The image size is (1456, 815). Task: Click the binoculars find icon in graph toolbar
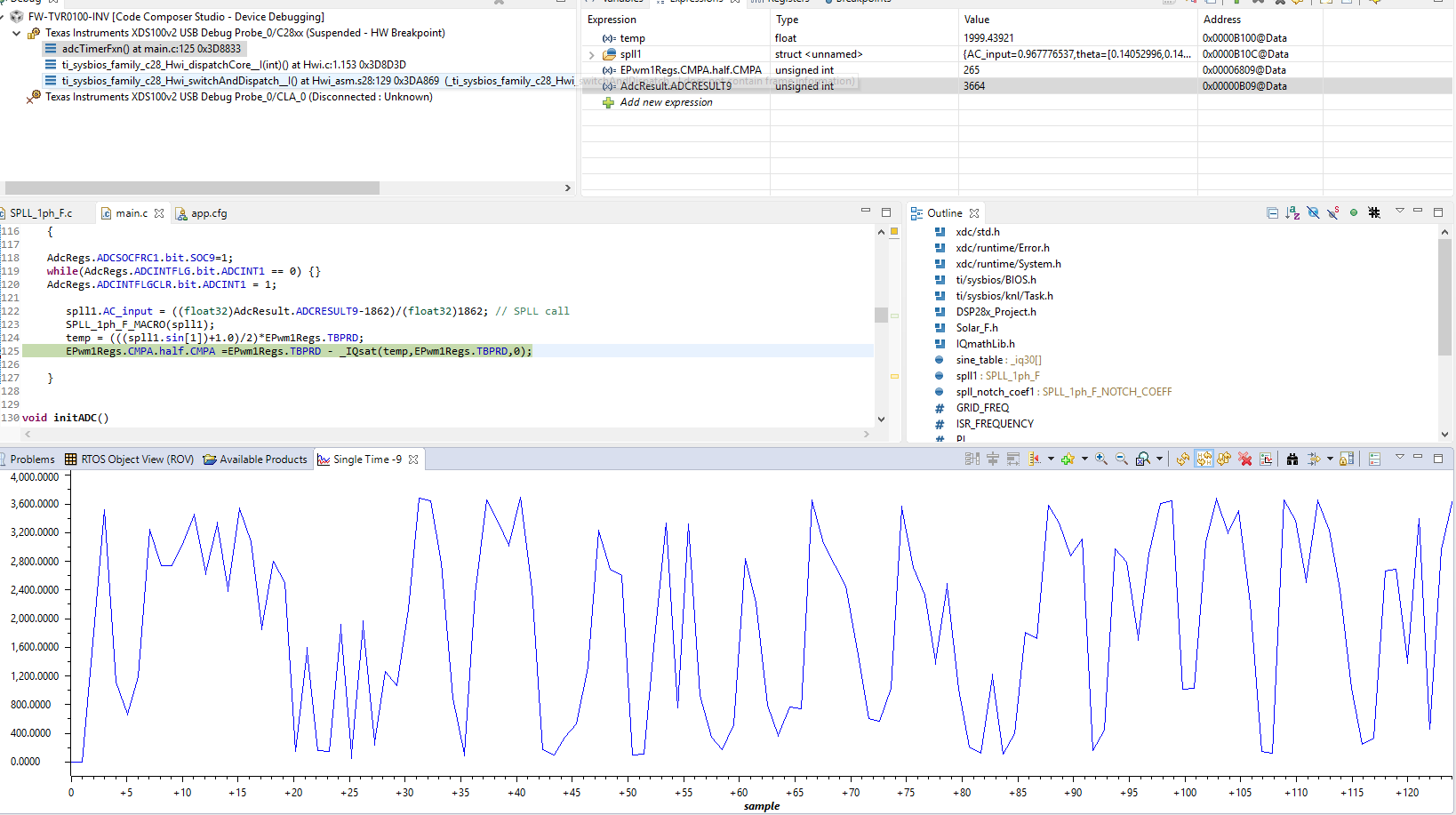1292,459
